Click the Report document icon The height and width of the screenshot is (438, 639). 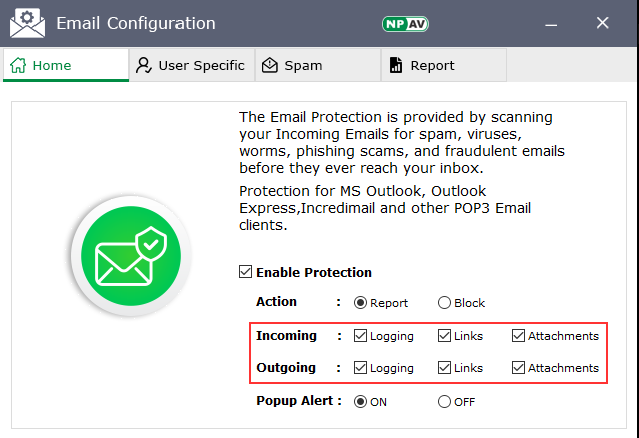click(396, 65)
